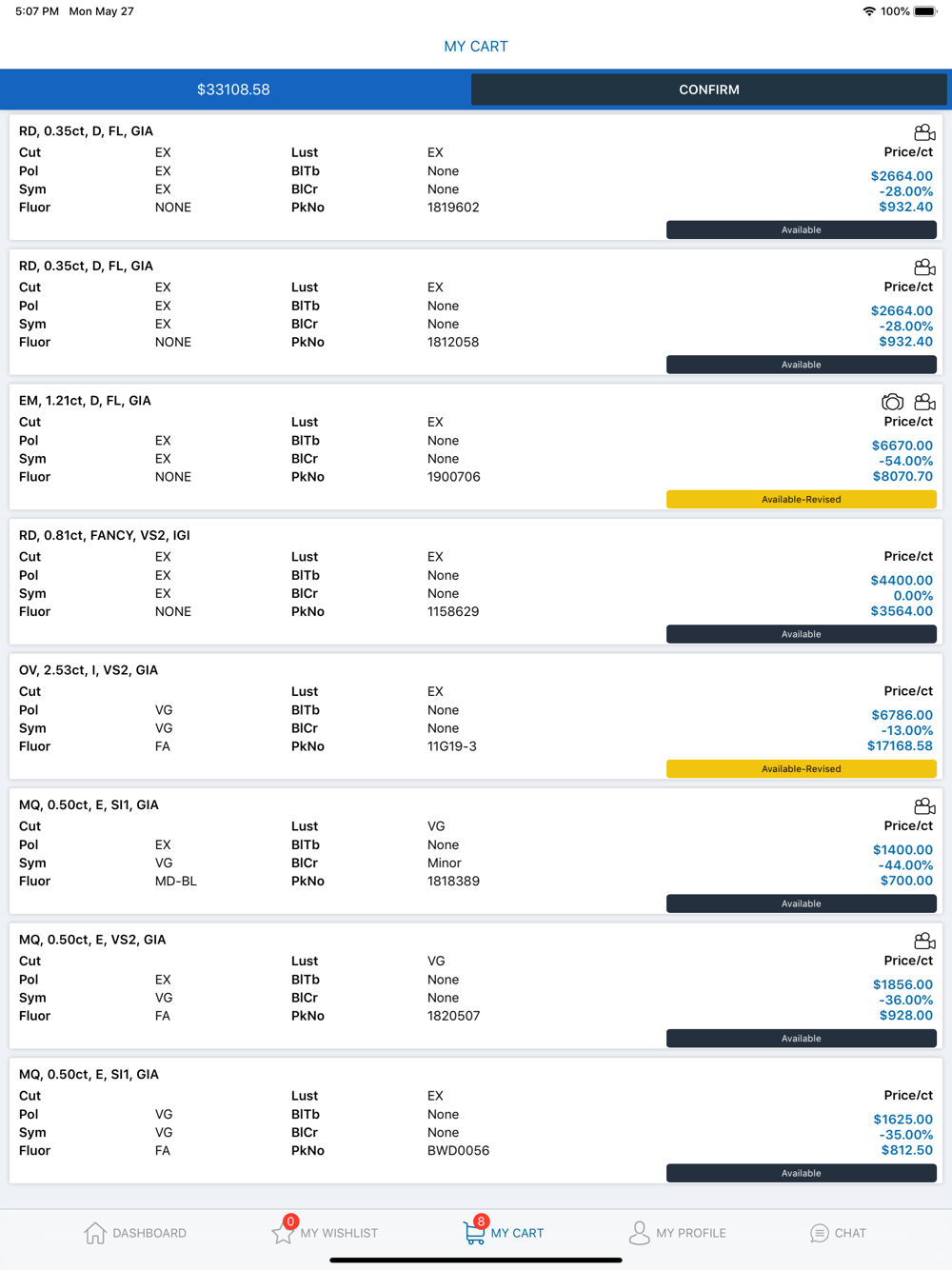Viewport: 952px width, 1270px height.
Task: Select the My Cart tab
Action: 504,1233
